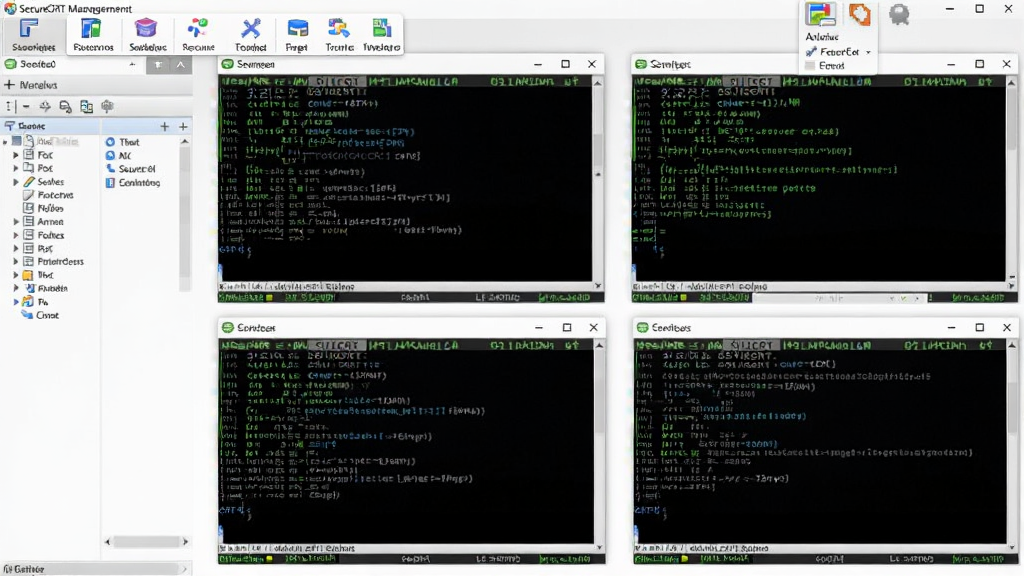The height and width of the screenshot is (576, 1024).
Task: Open the small dropdown arrow in left panel header
Action: [x=133, y=64]
